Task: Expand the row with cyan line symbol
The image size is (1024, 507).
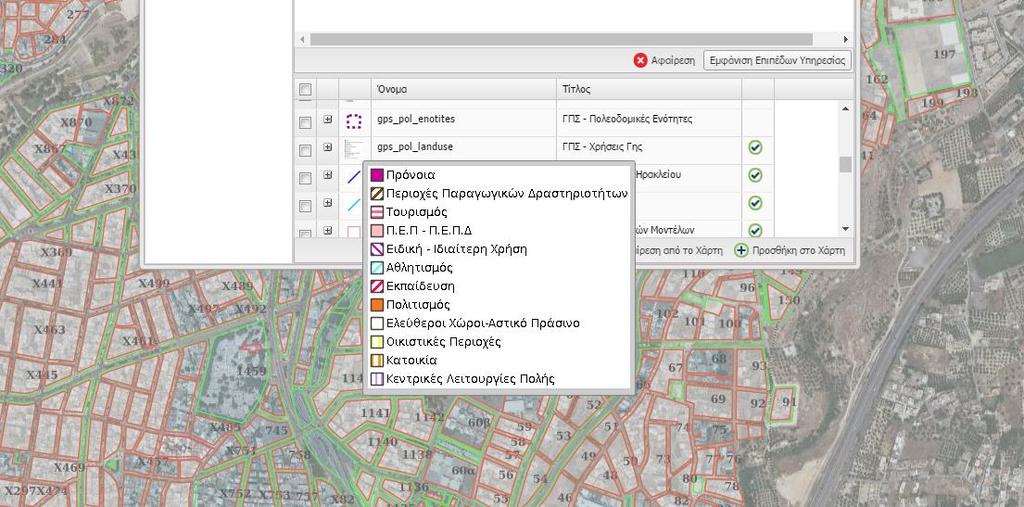Action: [328, 203]
